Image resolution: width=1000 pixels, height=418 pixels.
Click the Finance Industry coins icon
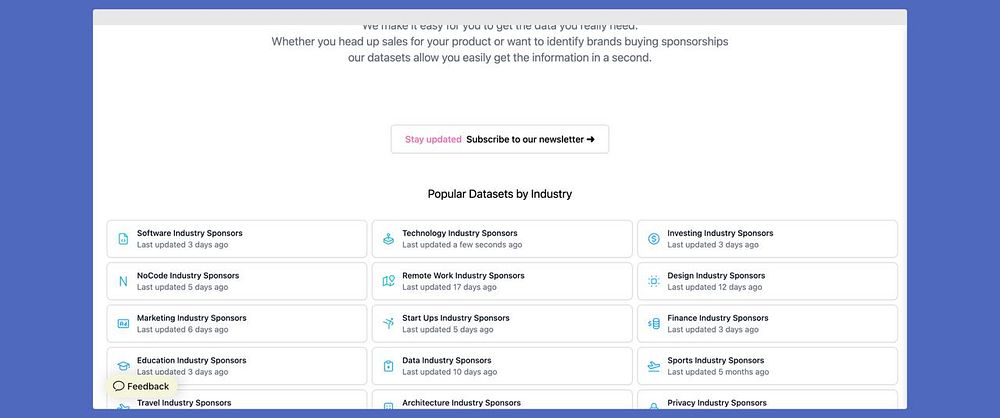pos(653,324)
